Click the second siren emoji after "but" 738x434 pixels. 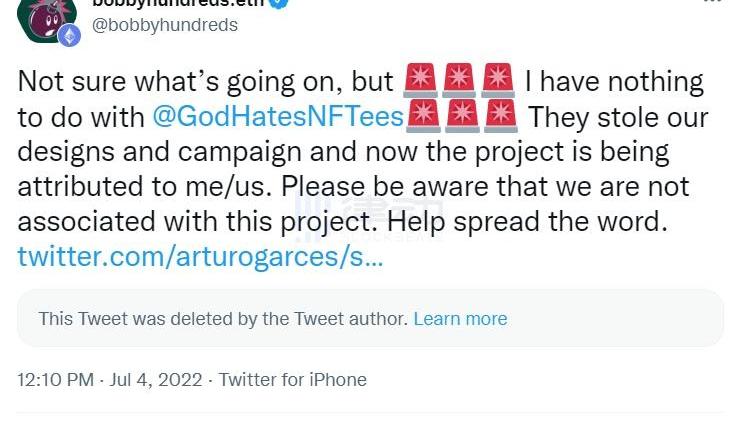coord(458,81)
